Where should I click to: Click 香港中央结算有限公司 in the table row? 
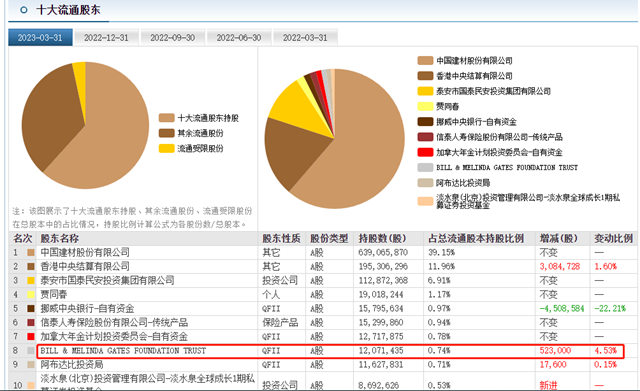point(85,267)
